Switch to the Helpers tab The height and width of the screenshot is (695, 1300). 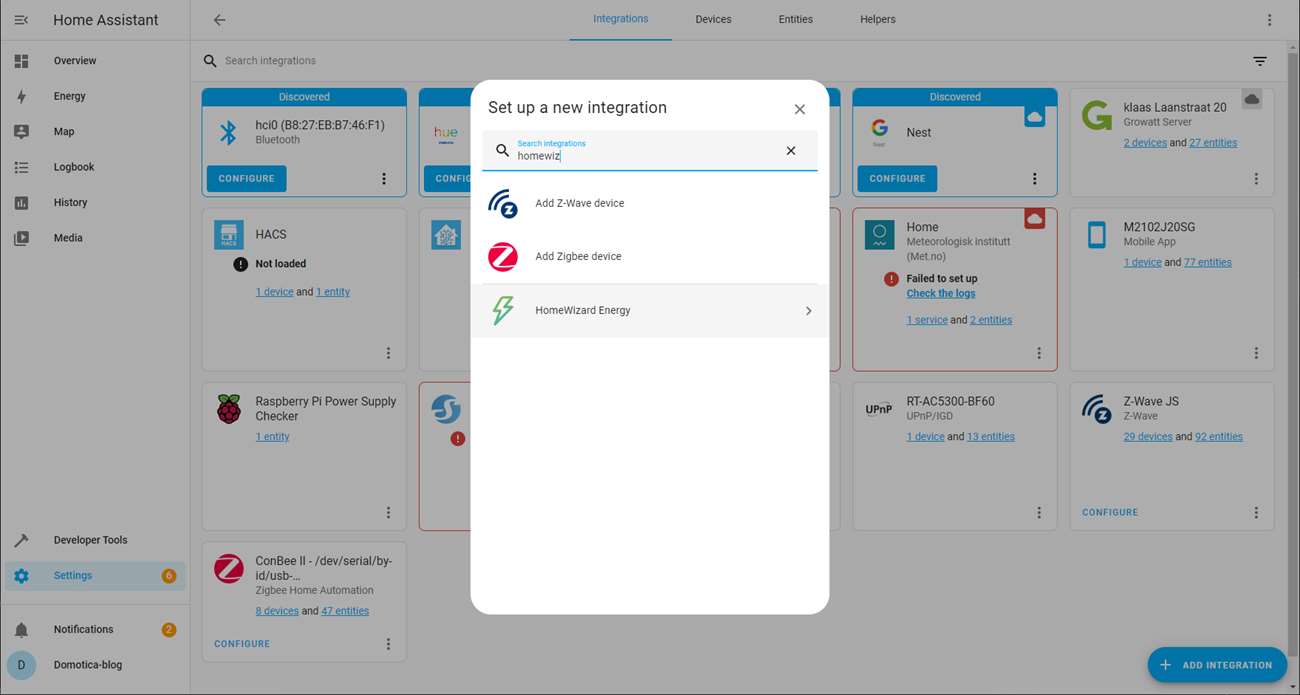(x=878, y=20)
